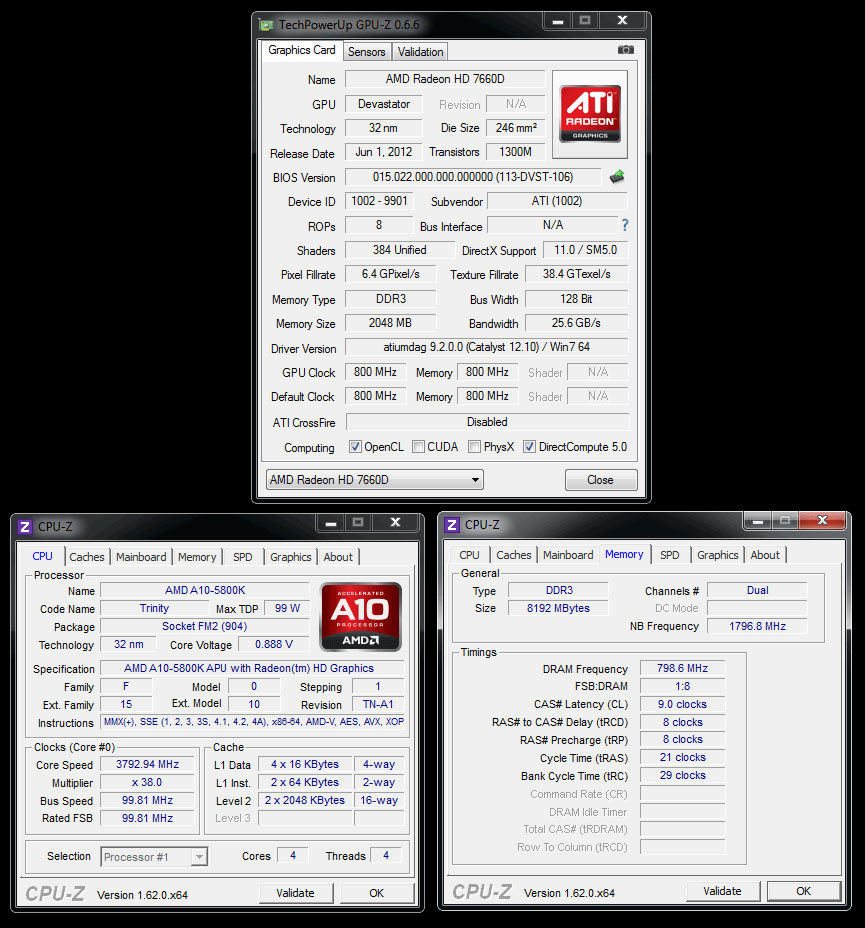This screenshot has height=928, width=865.
Task: Open SPD tab in left CPU-Z window
Action: point(243,557)
